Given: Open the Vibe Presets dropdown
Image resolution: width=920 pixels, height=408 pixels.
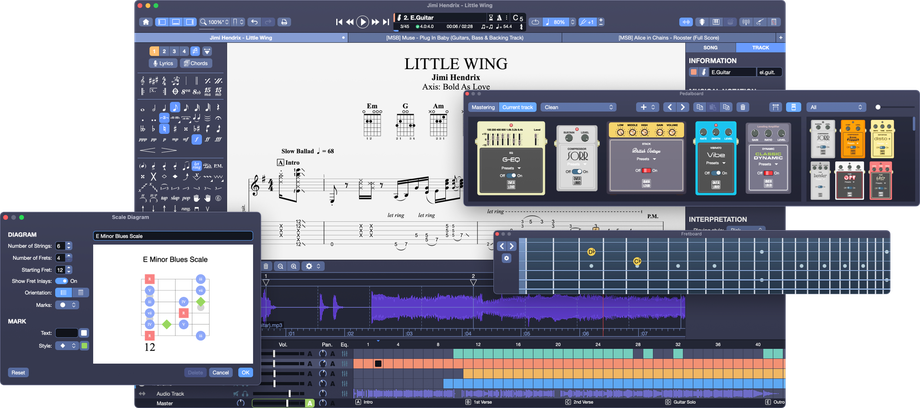Looking at the screenshot, I should pyautogui.click(x=715, y=163).
